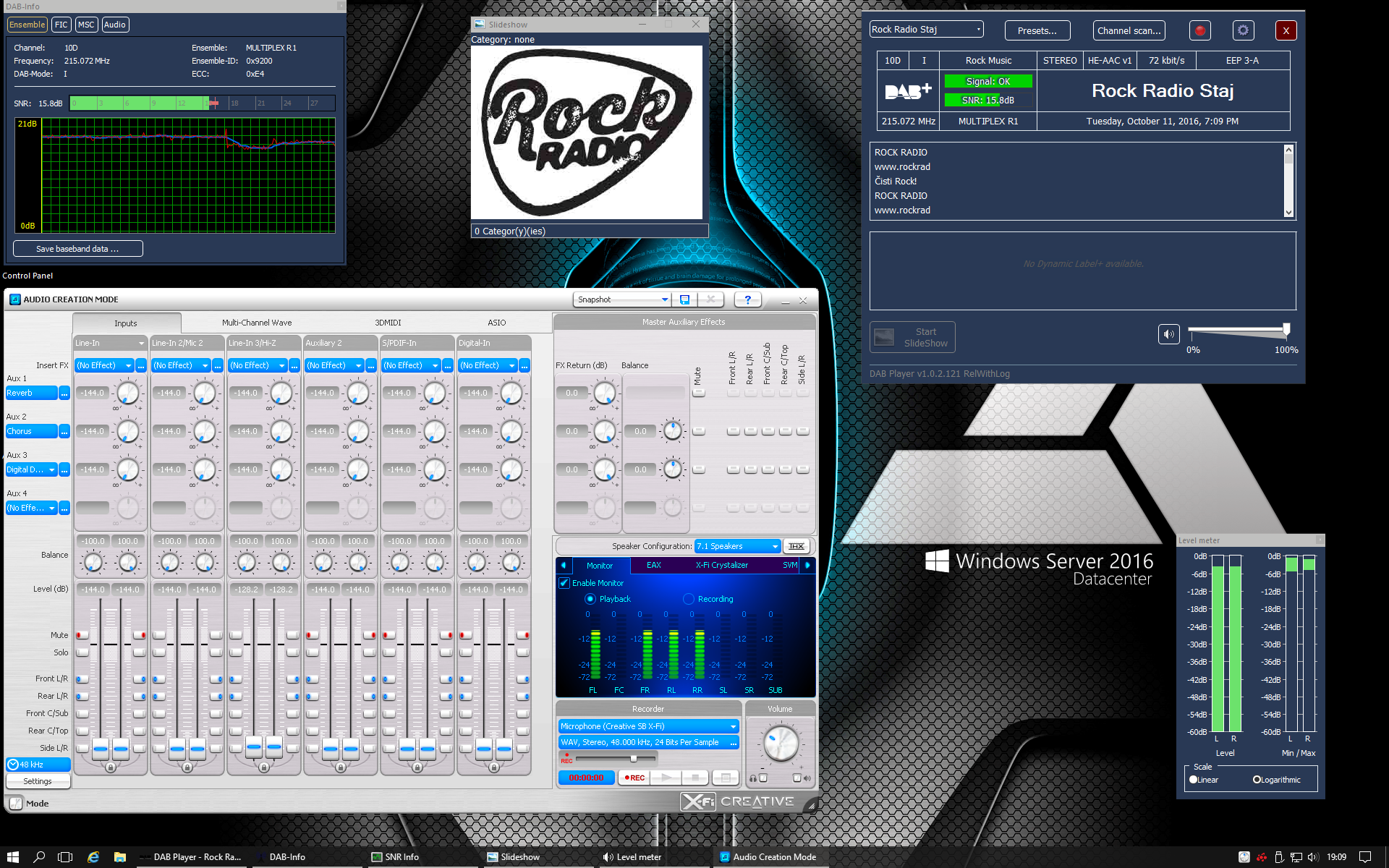Delete snapshot using the X icon
The image size is (1389, 868).
pos(710,299)
